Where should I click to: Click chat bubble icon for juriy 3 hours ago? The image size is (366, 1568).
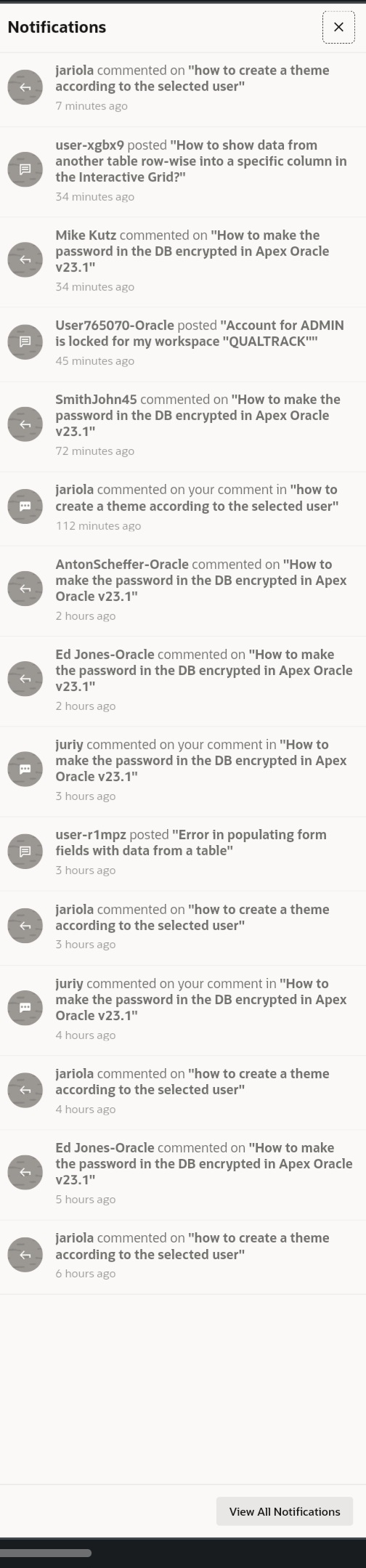[x=25, y=769]
